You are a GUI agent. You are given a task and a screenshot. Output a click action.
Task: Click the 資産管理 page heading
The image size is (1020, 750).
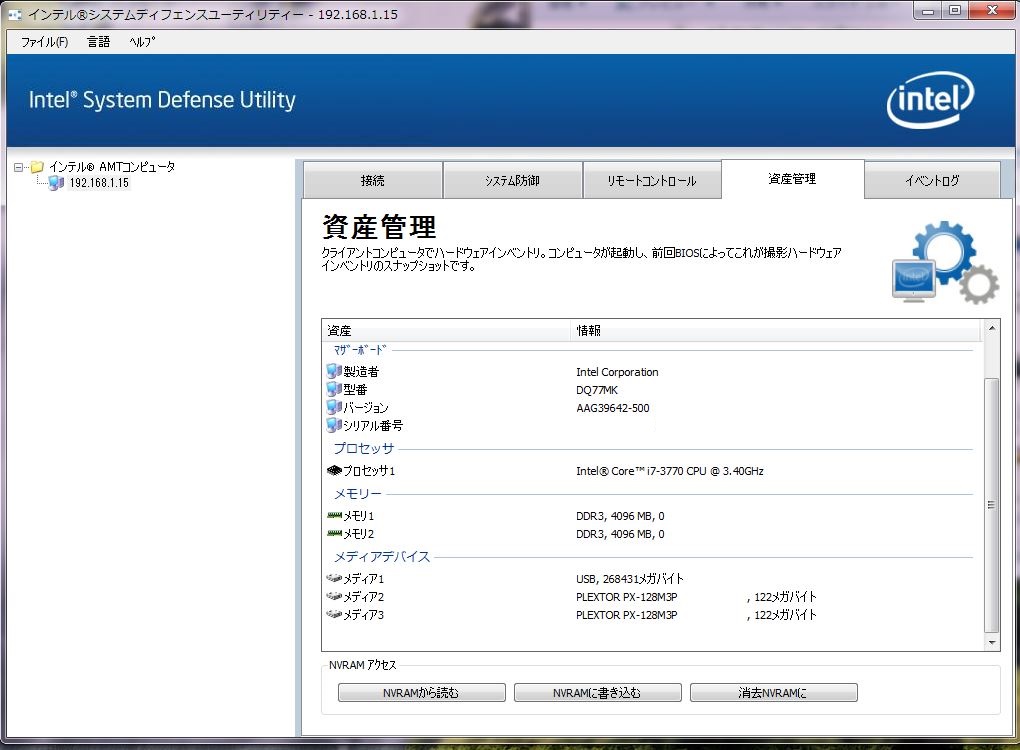point(379,227)
